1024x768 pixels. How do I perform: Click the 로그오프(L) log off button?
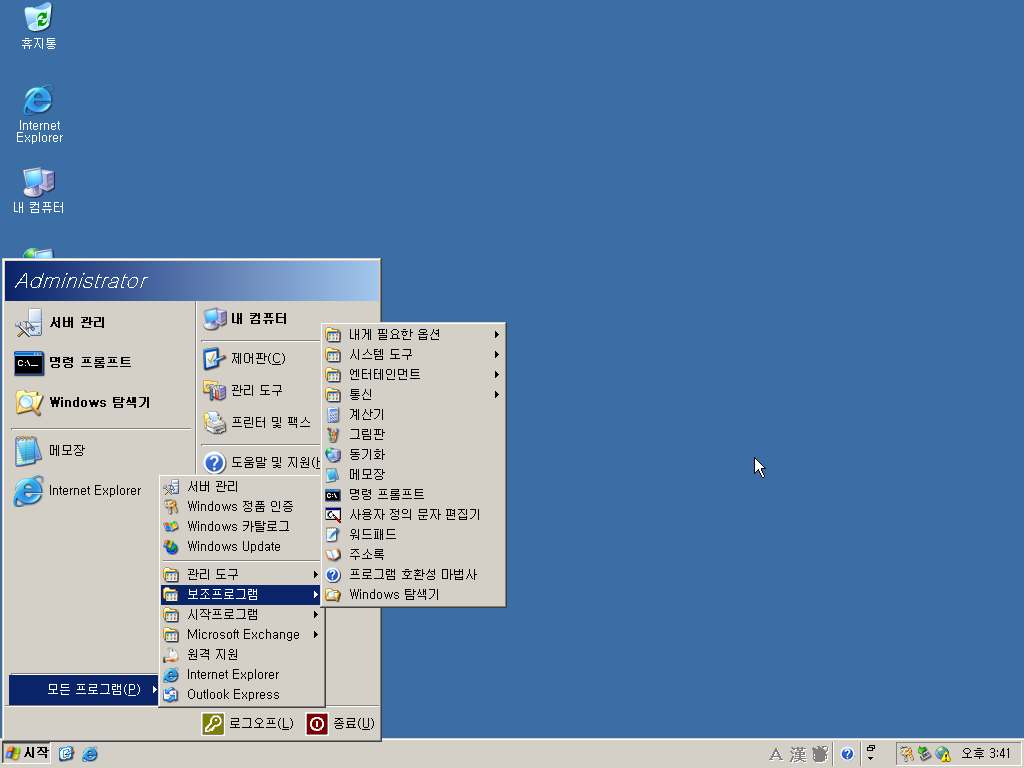pyautogui.click(x=248, y=724)
